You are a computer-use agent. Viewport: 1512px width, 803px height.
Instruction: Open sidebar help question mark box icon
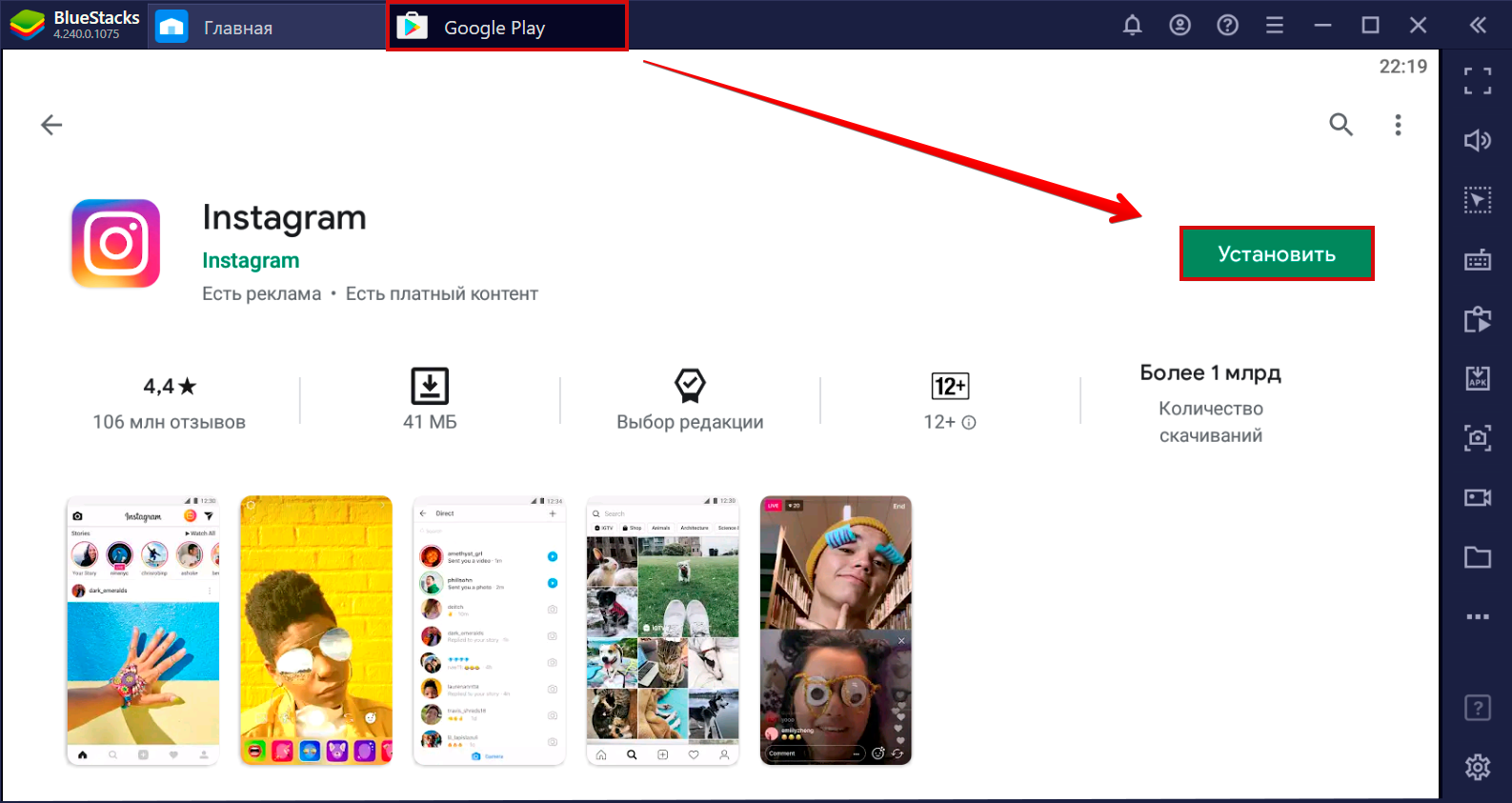coord(1478,708)
